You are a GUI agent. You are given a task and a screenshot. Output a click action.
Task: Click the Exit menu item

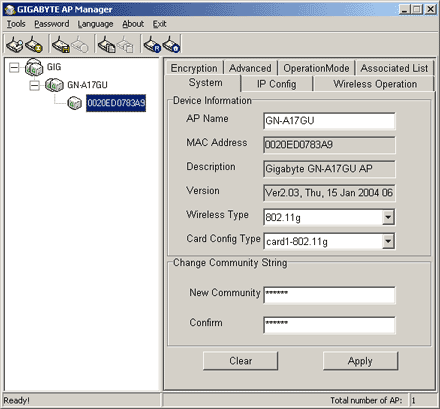[159, 24]
